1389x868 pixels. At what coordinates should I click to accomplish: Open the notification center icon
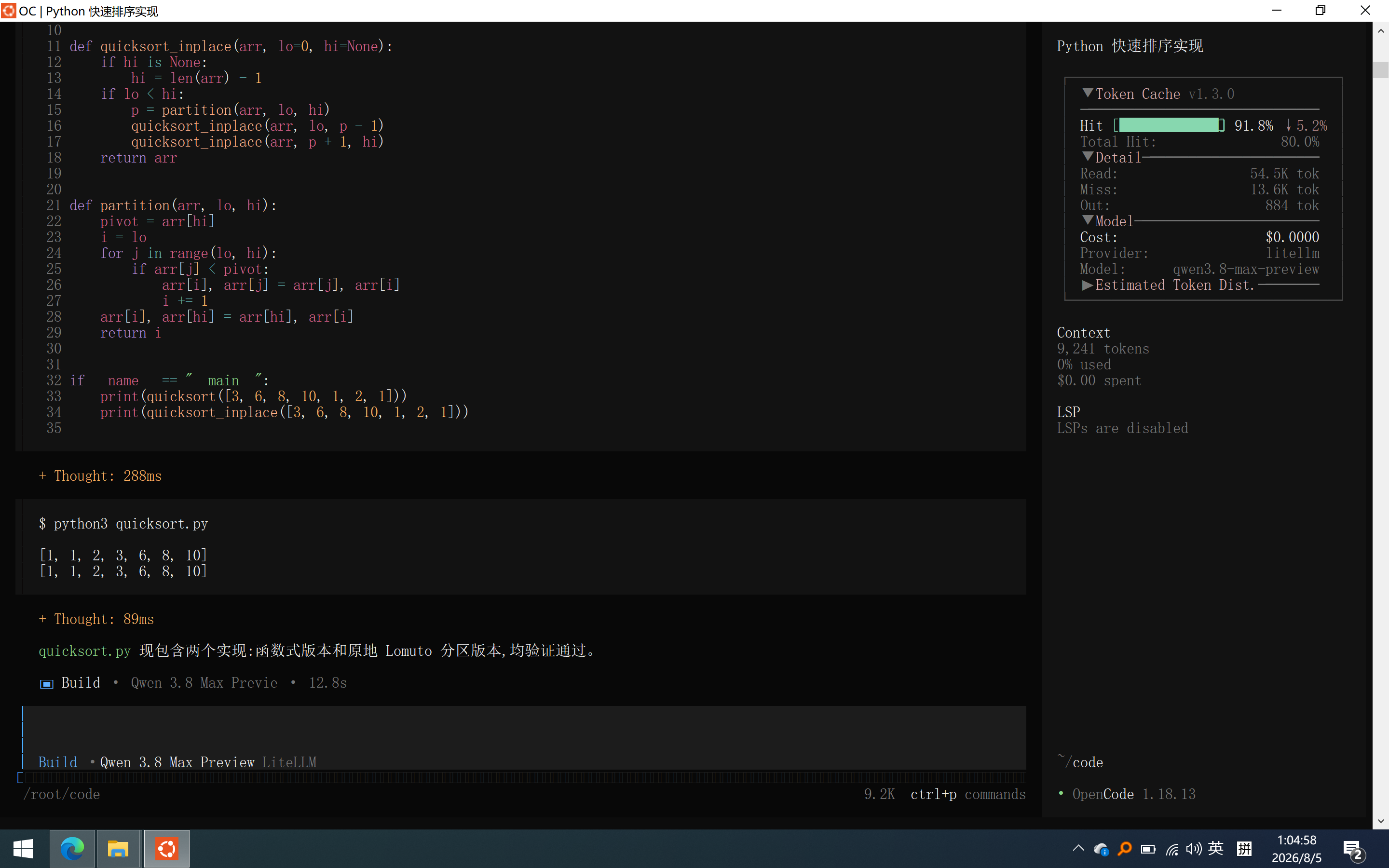click(x=1354, y=850)
